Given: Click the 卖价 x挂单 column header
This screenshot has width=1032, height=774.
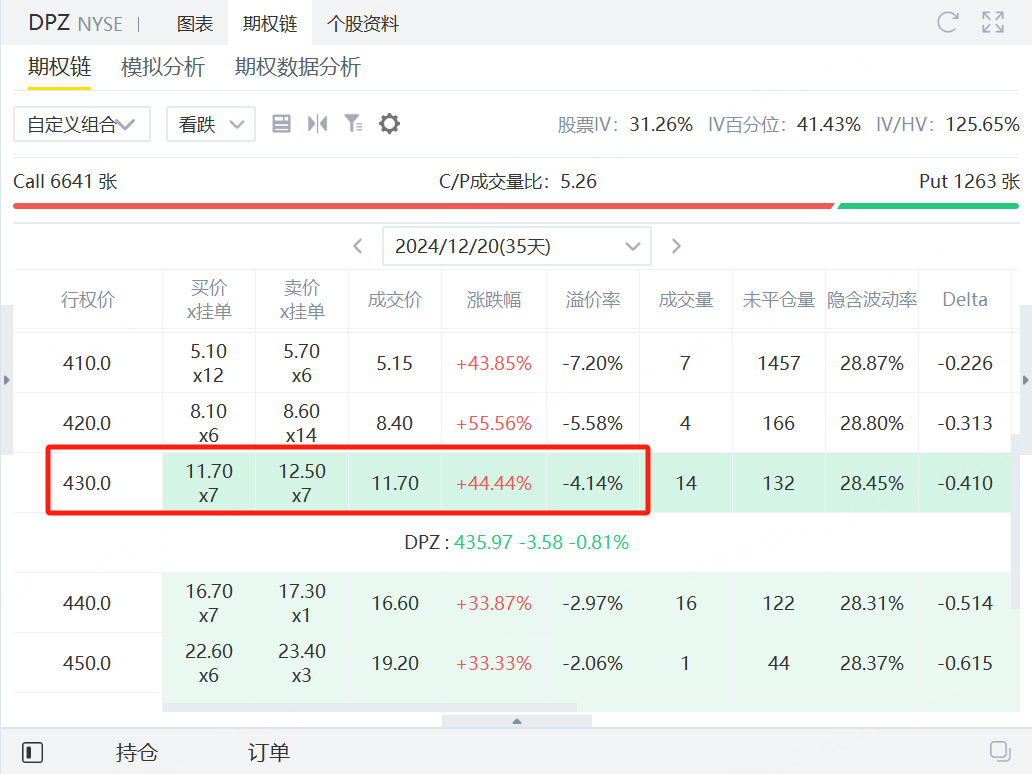Looking at the screenshot, I should [301, 299].
